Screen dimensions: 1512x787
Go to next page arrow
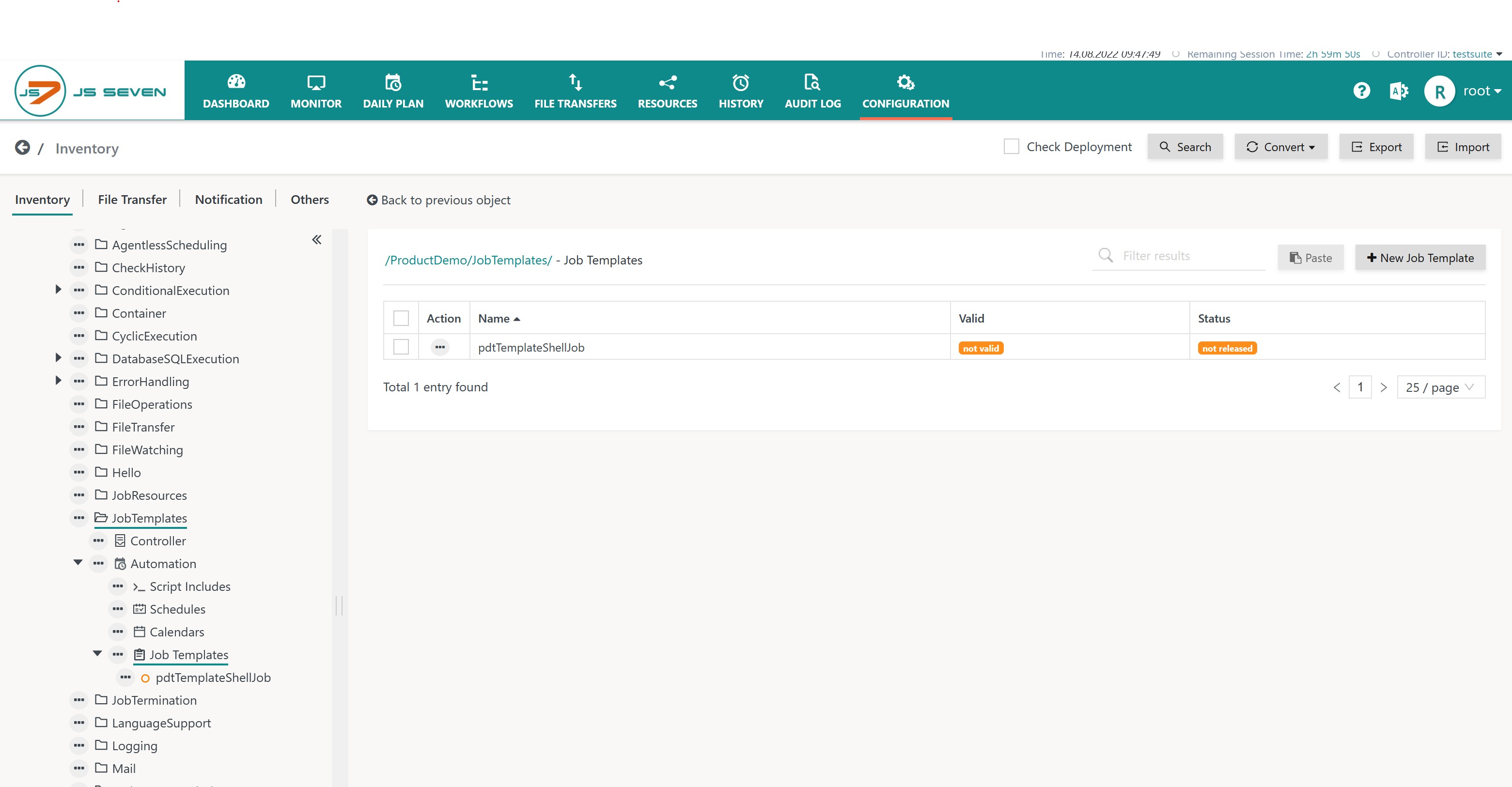click(1384, 387)
